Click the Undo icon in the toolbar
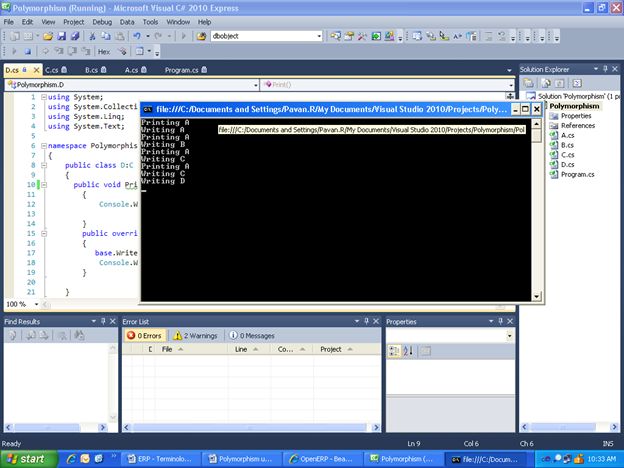This screenshot has width=624, height=468. click(136, 36)
